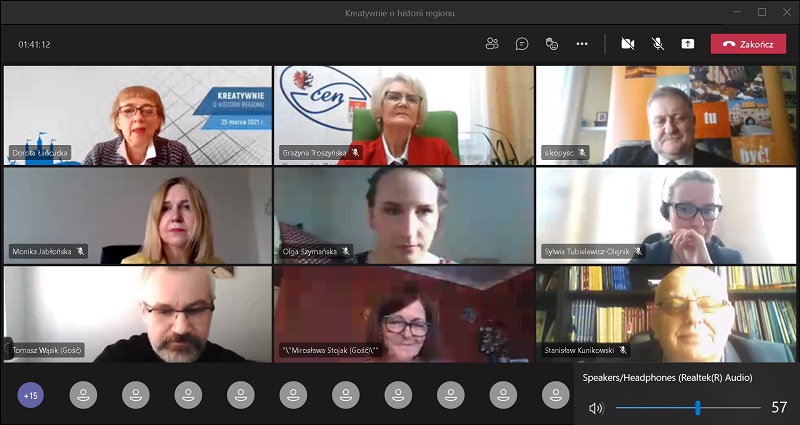Maximize the Teams meeting window
The width and height of the screenshot is (800, 425).
coord(762,12)
